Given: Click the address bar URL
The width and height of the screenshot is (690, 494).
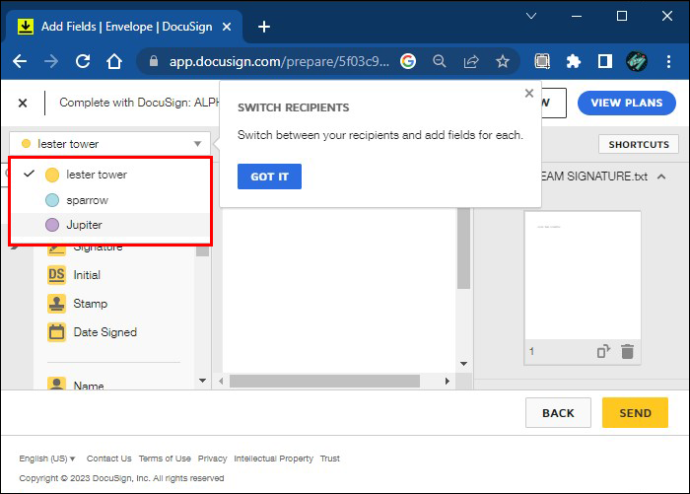Looking at the screenshot, I should pos(279,61).
